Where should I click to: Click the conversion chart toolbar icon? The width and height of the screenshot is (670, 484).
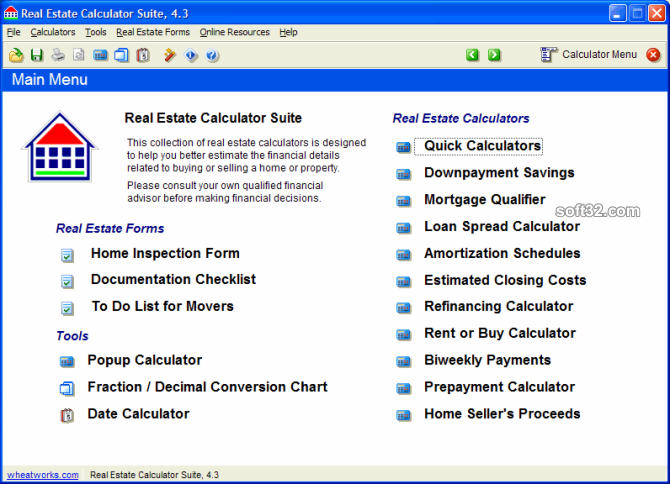pyautogui.click(x=121, y=55)
